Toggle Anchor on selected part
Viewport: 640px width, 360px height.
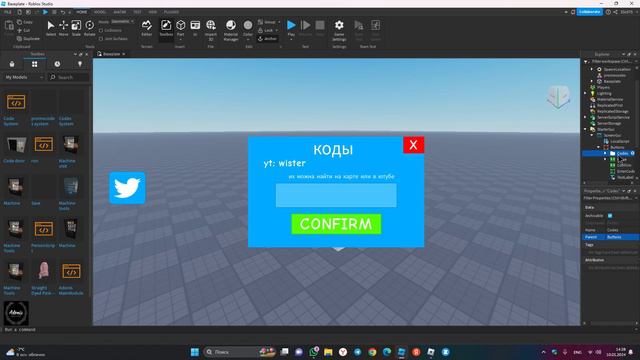tap(268, 39)
